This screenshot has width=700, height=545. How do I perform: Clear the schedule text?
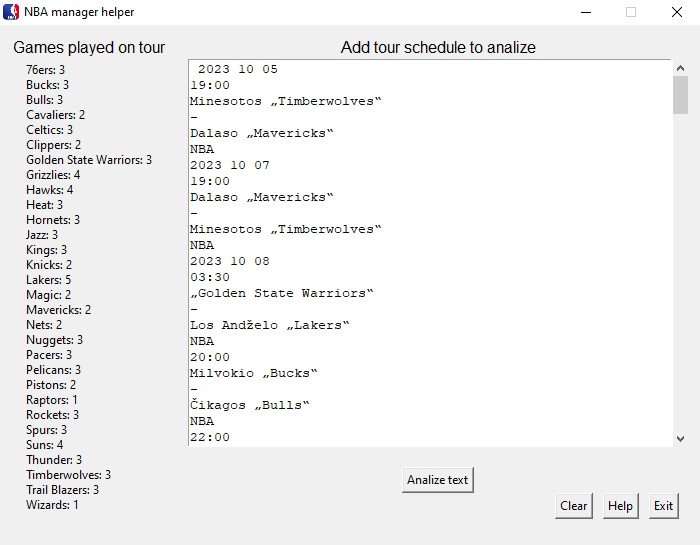point(574,506)
